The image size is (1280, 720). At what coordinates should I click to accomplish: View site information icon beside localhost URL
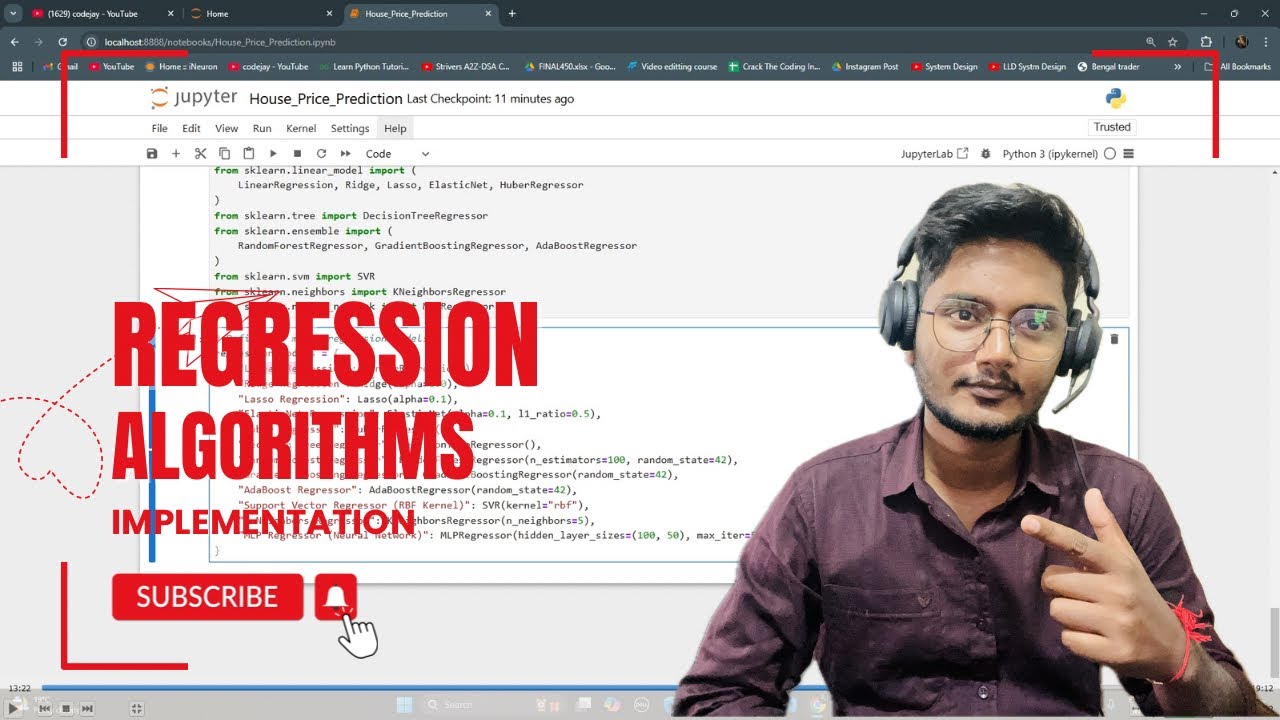click(x=91, y=42)
